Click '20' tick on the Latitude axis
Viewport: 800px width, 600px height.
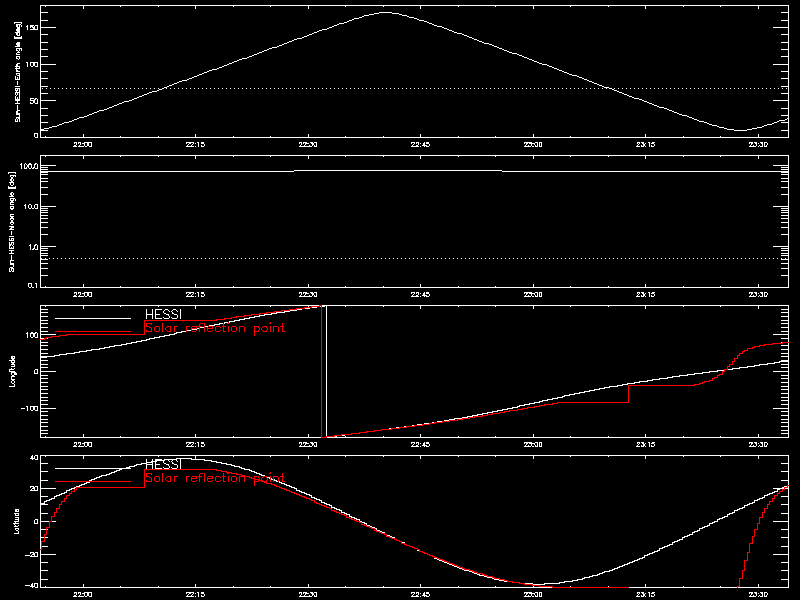point(35,489)
